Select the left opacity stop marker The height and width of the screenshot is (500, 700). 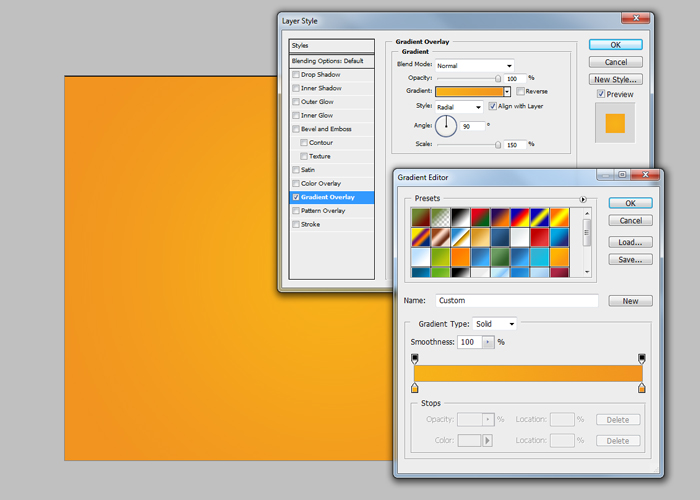[x=415, y=358]
